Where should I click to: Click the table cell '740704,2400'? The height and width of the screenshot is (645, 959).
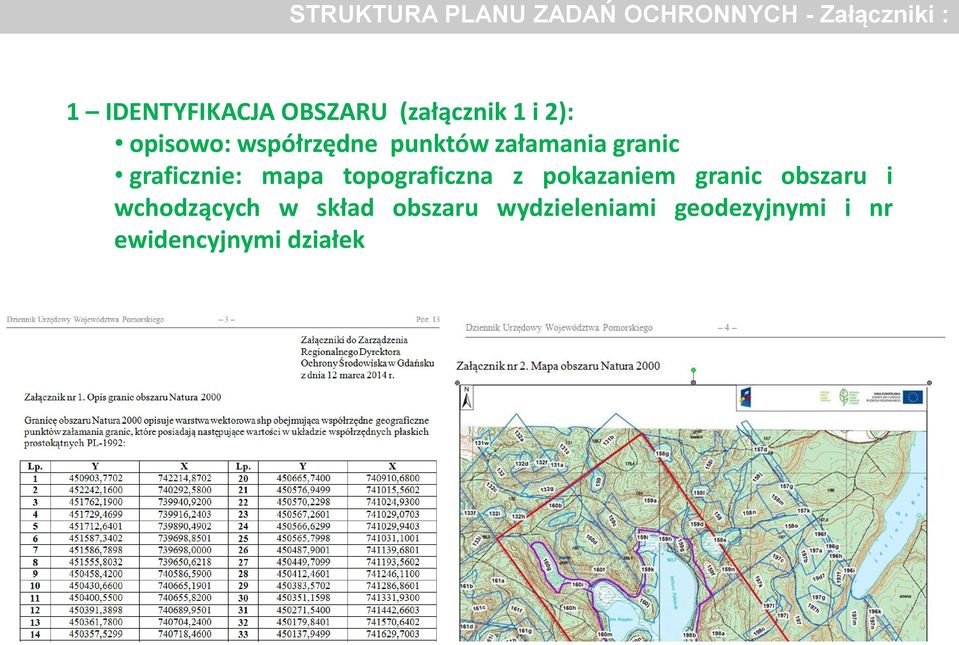point(185,622)
